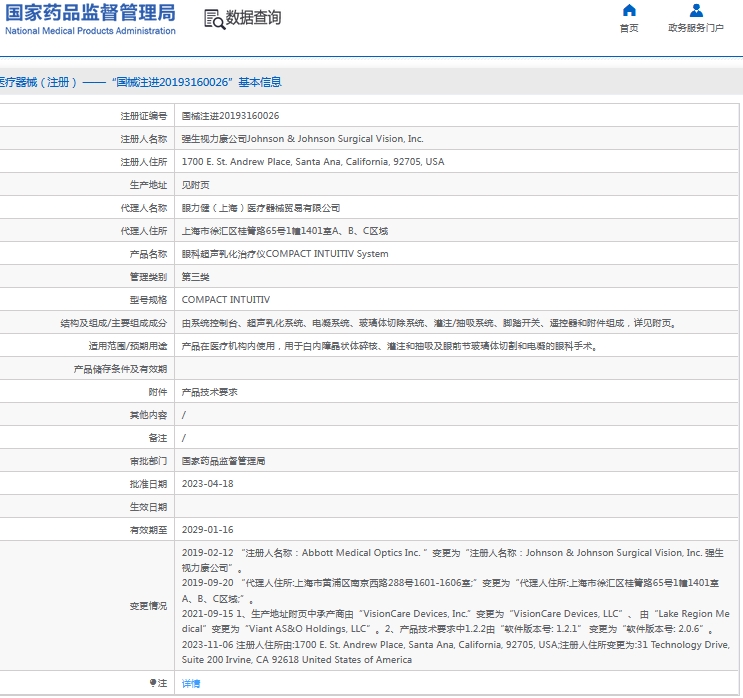This screenshot has width=743, height=698.
Task: Click the 国家药品监督管理局 logo
Action: coord(90,13)
